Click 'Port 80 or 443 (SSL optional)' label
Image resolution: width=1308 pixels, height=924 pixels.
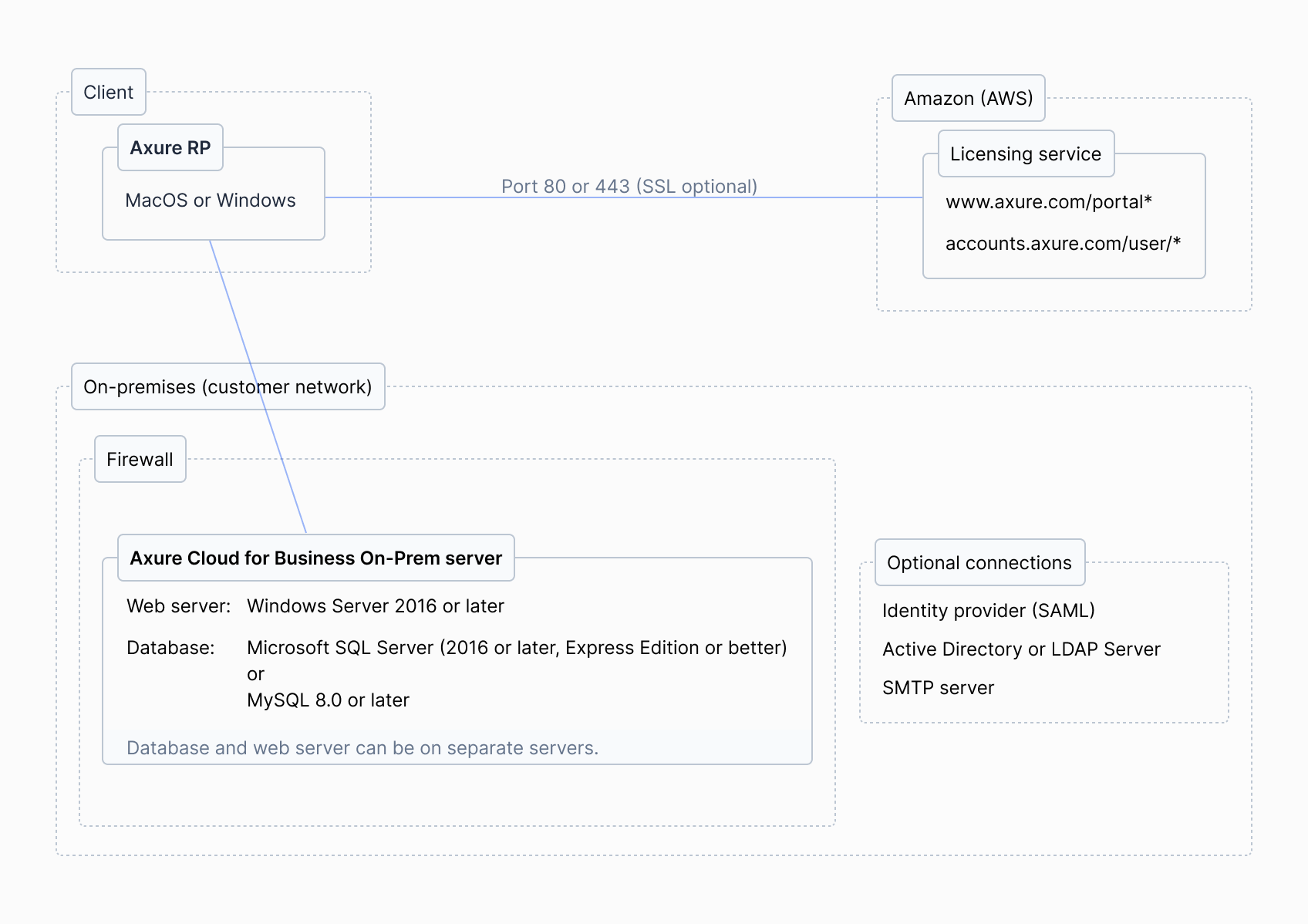point(629,186)
